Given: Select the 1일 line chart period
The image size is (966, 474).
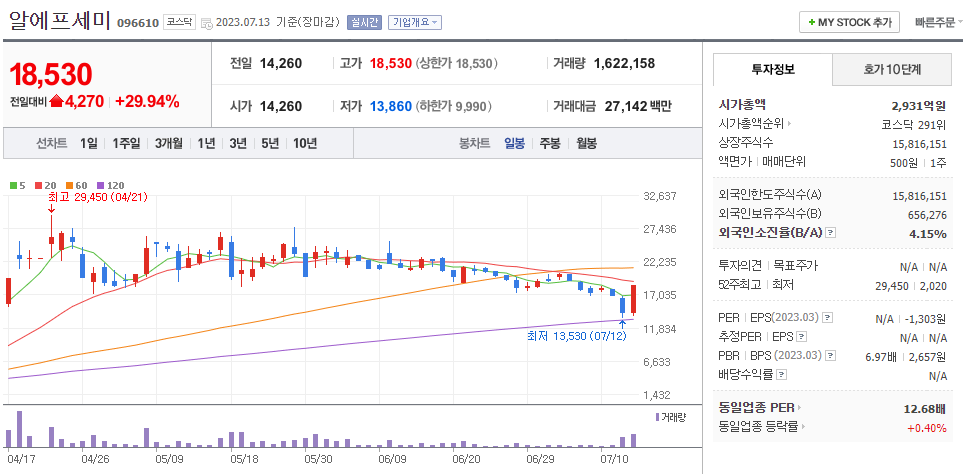Looking at the screenshot, I should click(88, 144).
